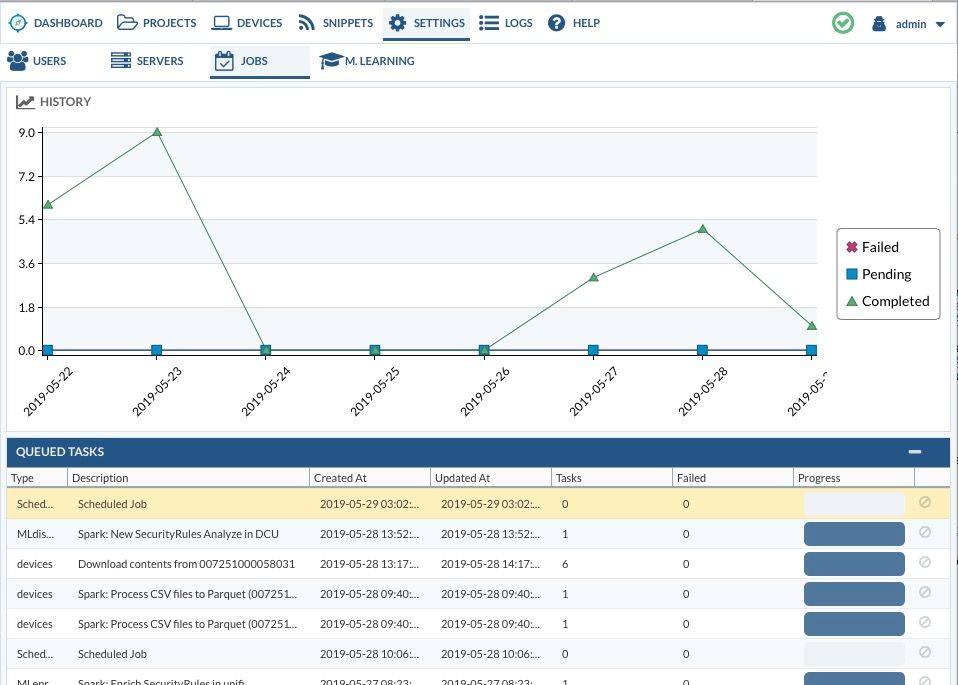The height and width of the screenshot is (685, 958).
Task: Open the Projects folder icon
Action: (x=126, y=23)
